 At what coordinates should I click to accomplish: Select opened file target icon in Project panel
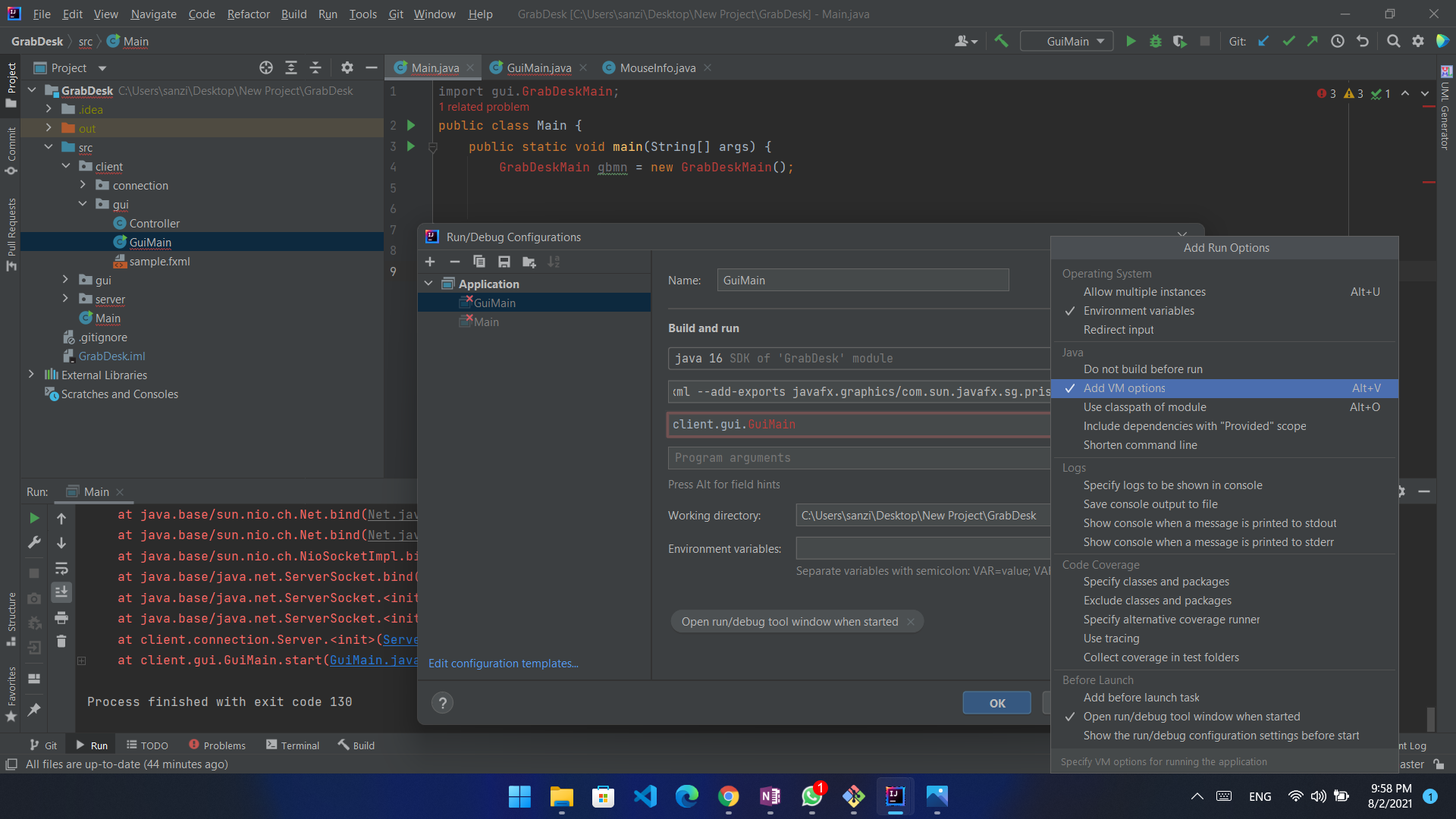tap(266, 68)
